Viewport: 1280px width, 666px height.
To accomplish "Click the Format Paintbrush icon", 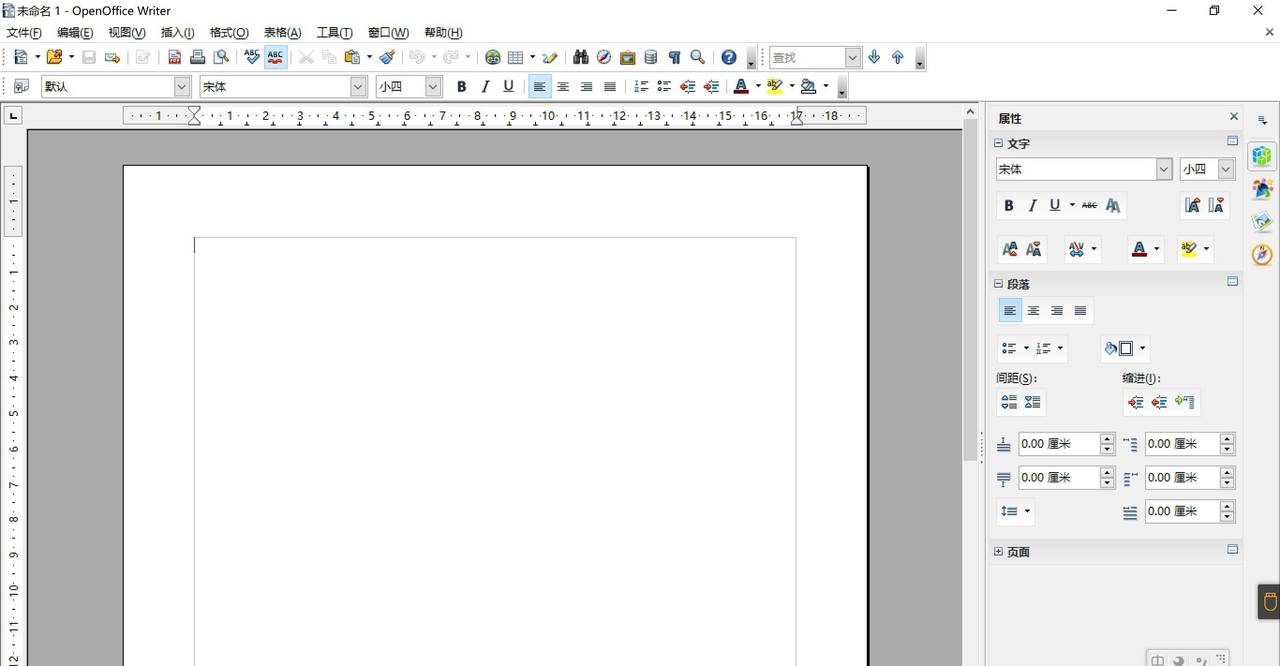I will coord(387,58).
